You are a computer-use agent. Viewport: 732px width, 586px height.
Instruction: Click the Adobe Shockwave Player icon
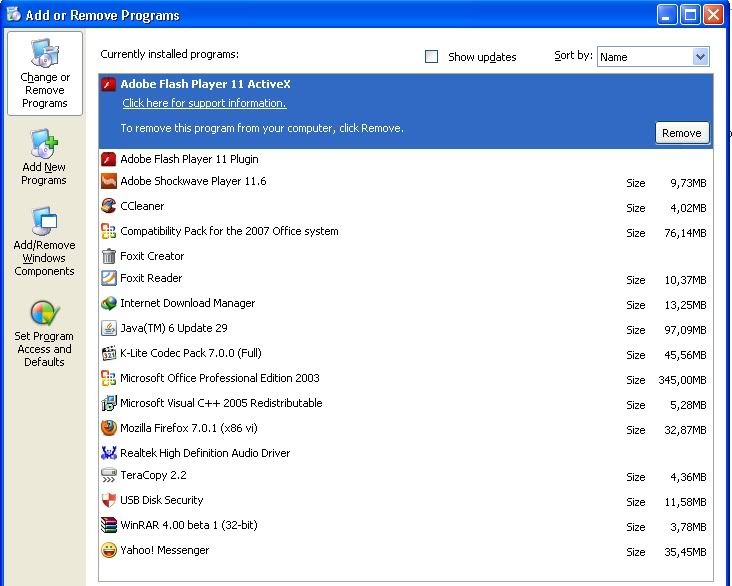[x=109, y=181]
